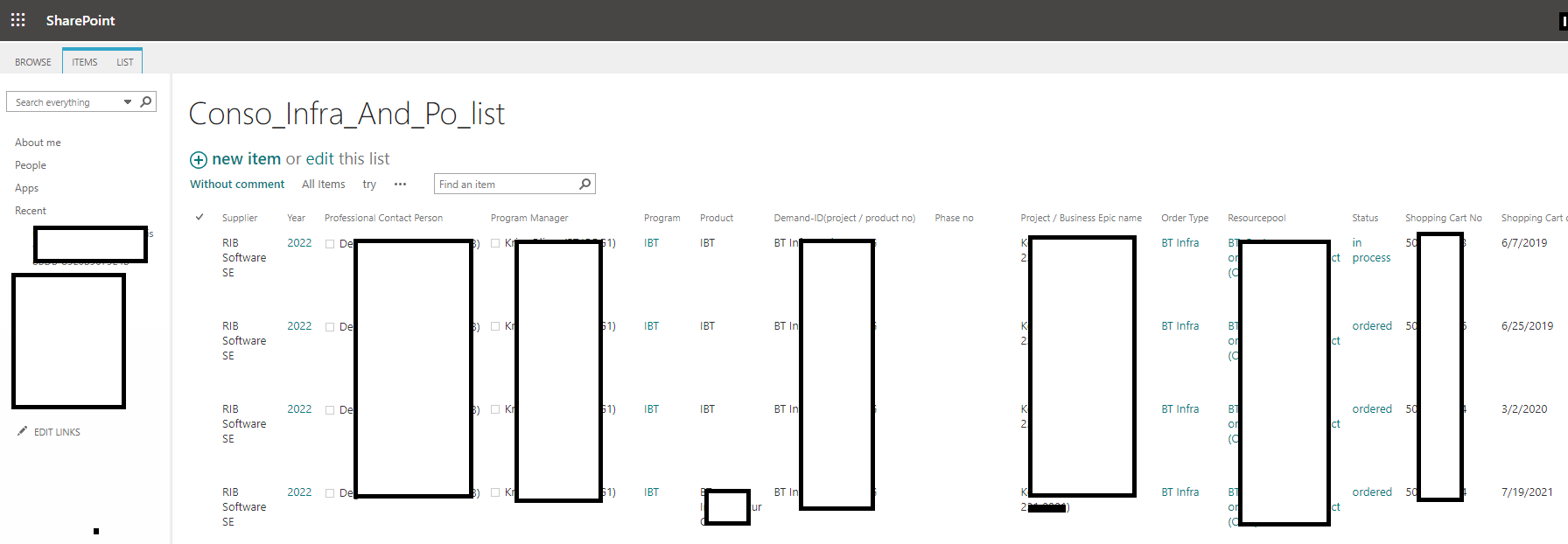1568x544 pixels.
Task: Toggle the select-all checkmark in list header
Action: click(x=199, y=217)
